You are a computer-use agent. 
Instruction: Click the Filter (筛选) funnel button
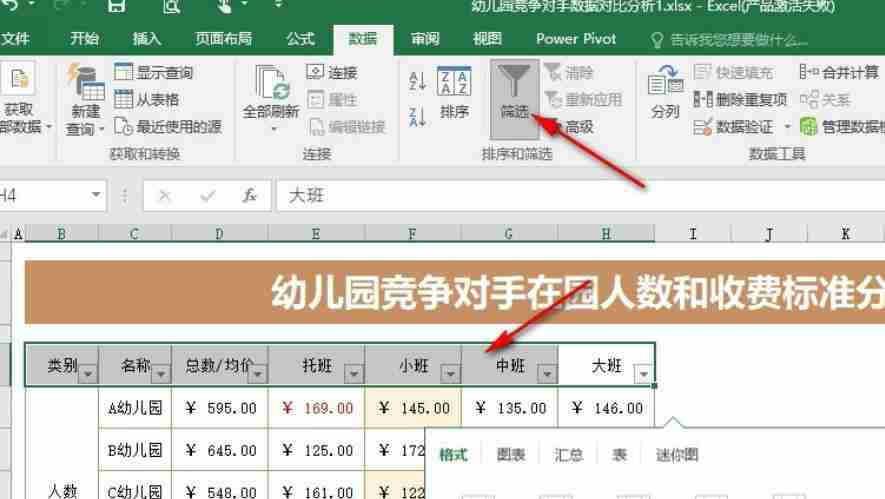click(514, 99)
